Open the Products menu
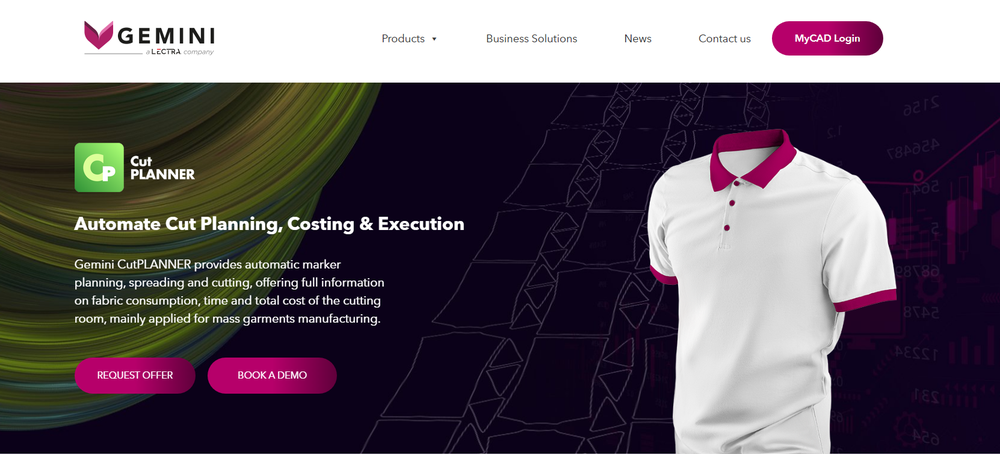Screen dimensions: 1000x454 tap(403, 38)
